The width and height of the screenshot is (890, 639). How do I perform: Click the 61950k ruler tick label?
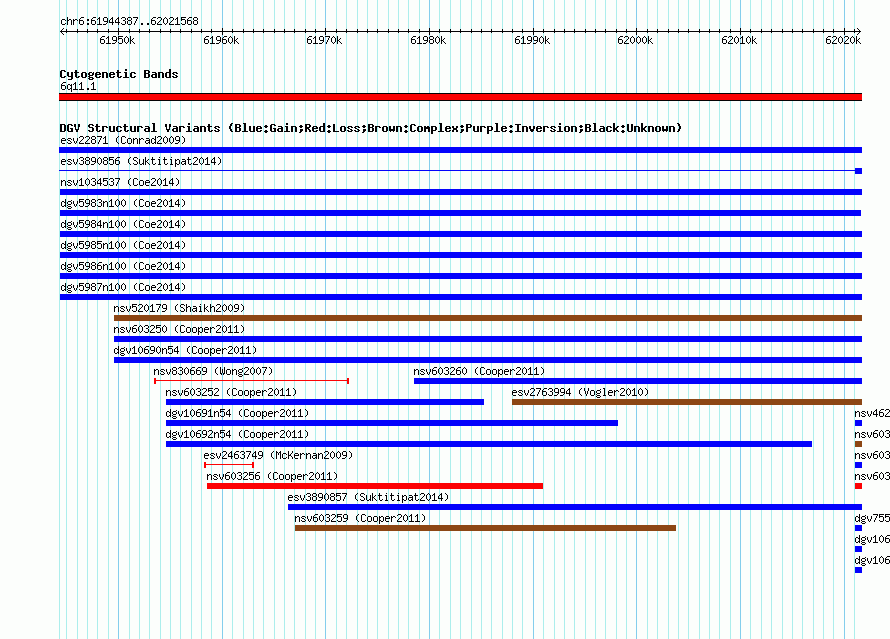coord(117,40)
